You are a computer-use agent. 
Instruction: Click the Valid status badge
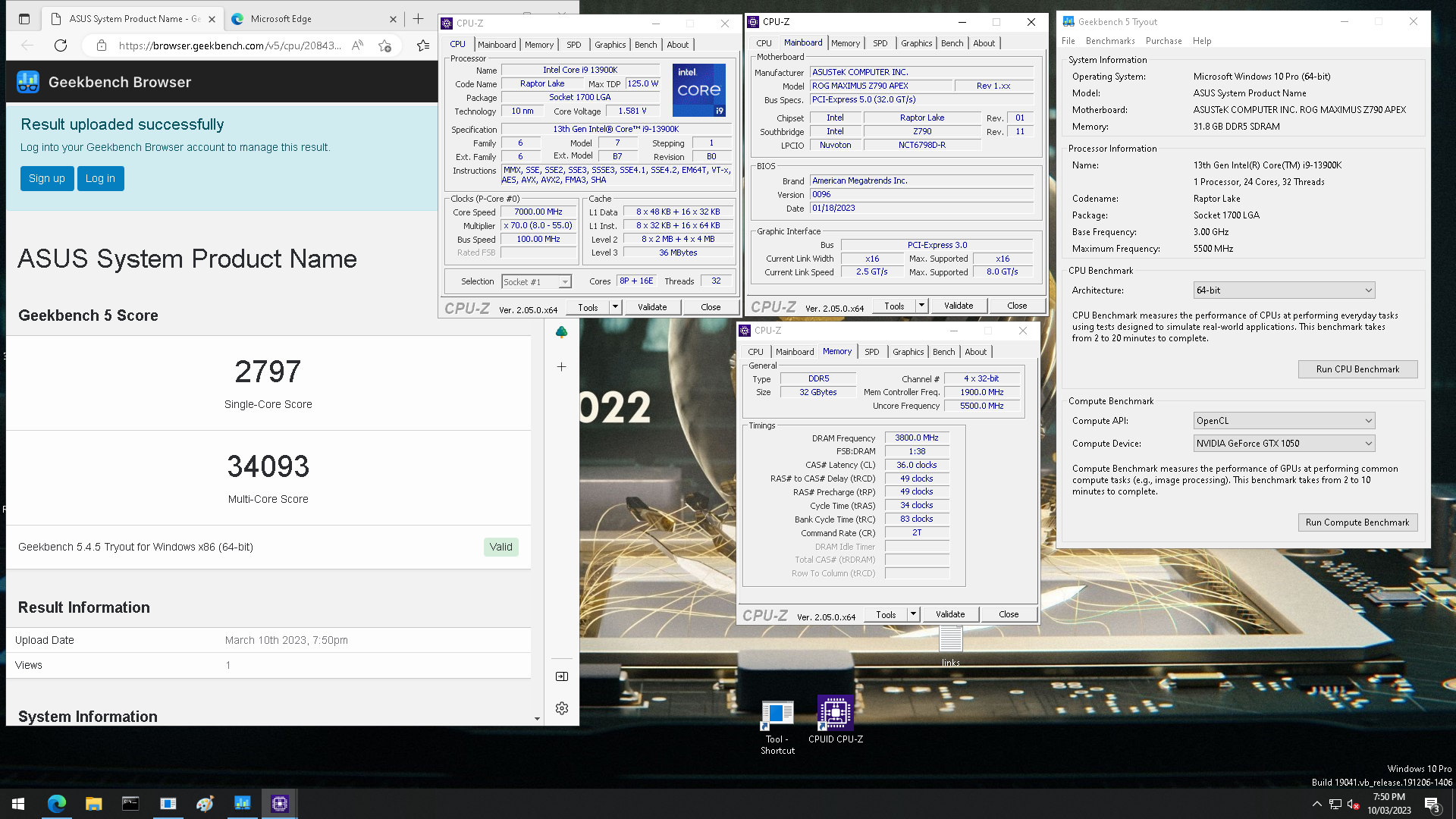pos(500,547)
